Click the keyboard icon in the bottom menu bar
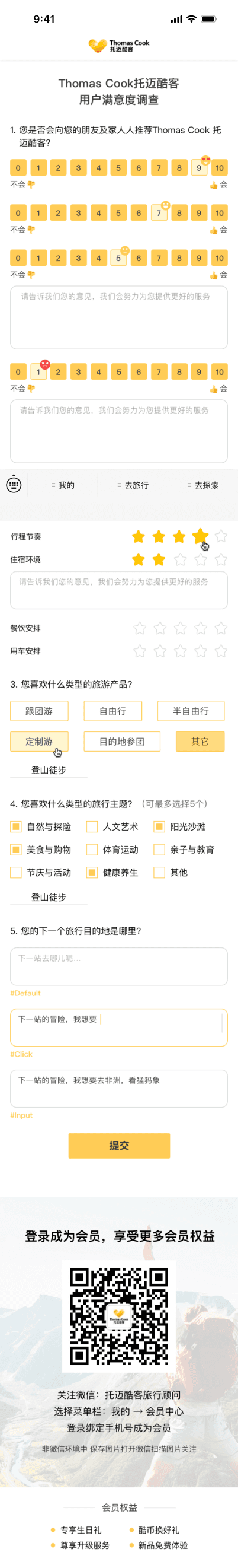This screenshot has width=238, height=1568. point(14,485)
